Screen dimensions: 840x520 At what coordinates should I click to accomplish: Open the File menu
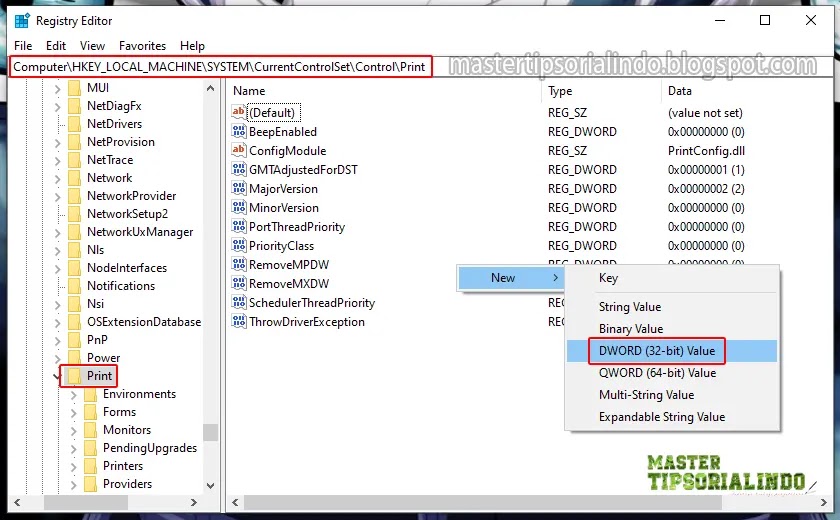click(x=23, y=46)
